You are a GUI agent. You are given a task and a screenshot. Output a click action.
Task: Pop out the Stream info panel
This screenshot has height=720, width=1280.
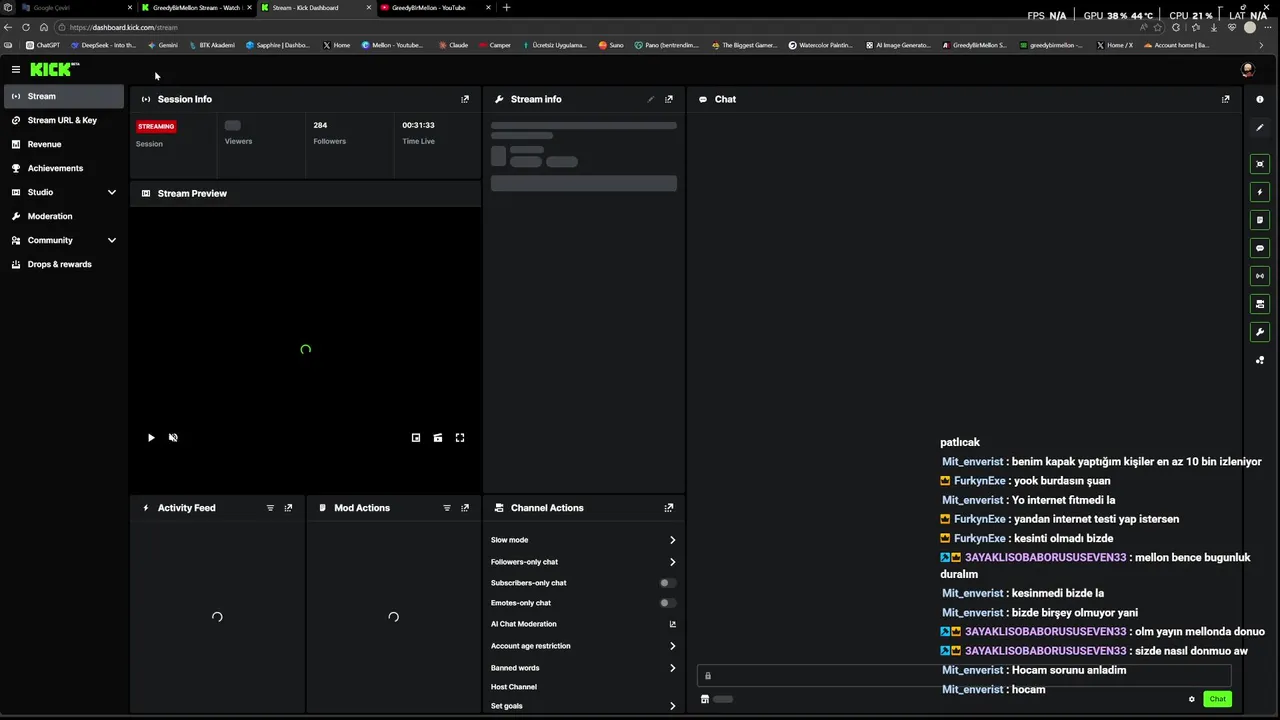click(x=669, y=99)
